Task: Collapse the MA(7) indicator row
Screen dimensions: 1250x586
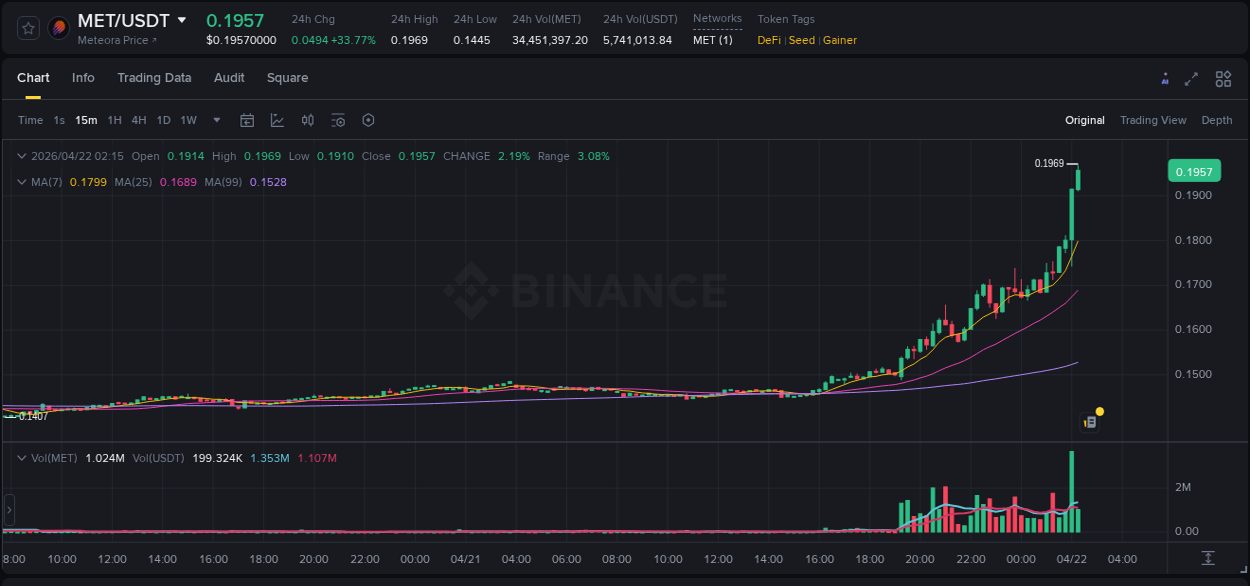Action: 22,182
